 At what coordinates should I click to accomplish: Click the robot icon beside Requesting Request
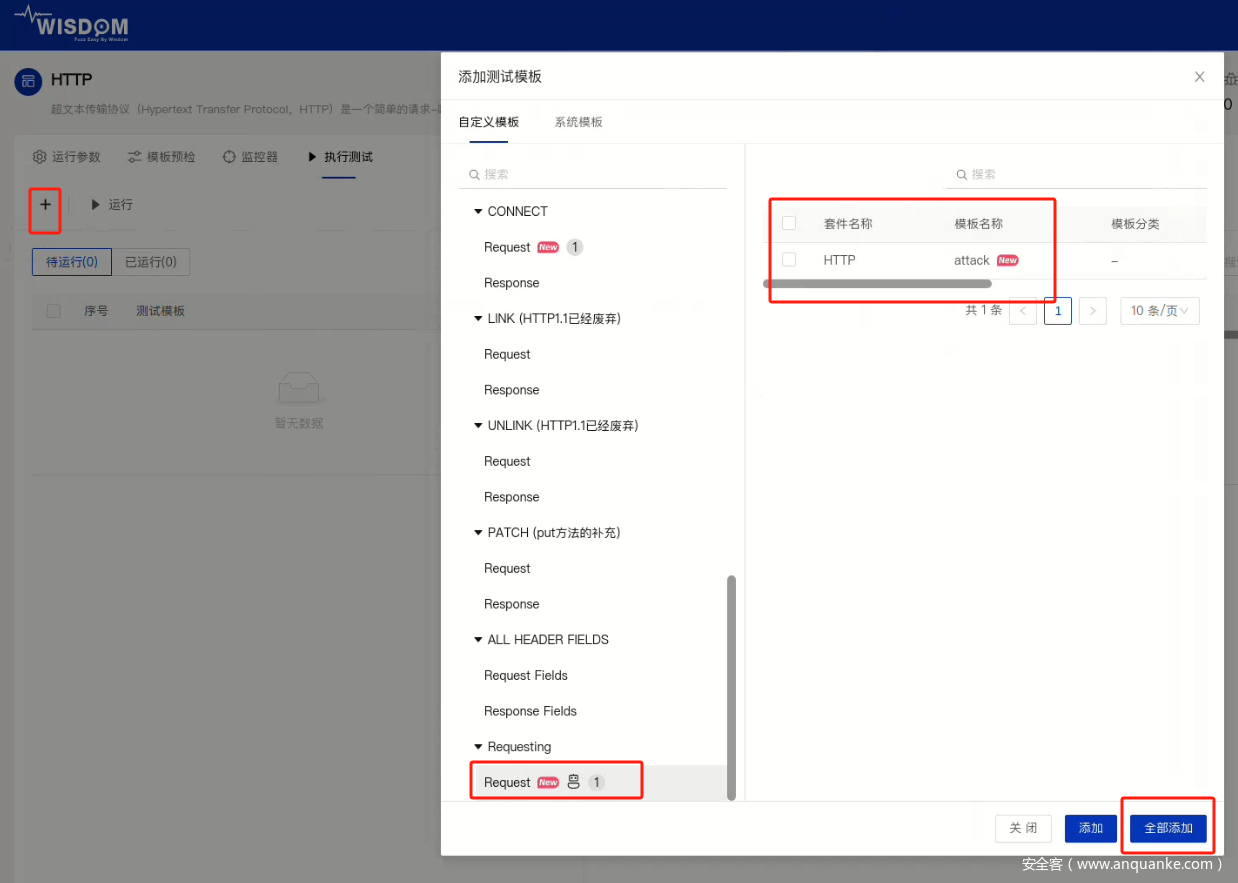click(x=573, y=782)
